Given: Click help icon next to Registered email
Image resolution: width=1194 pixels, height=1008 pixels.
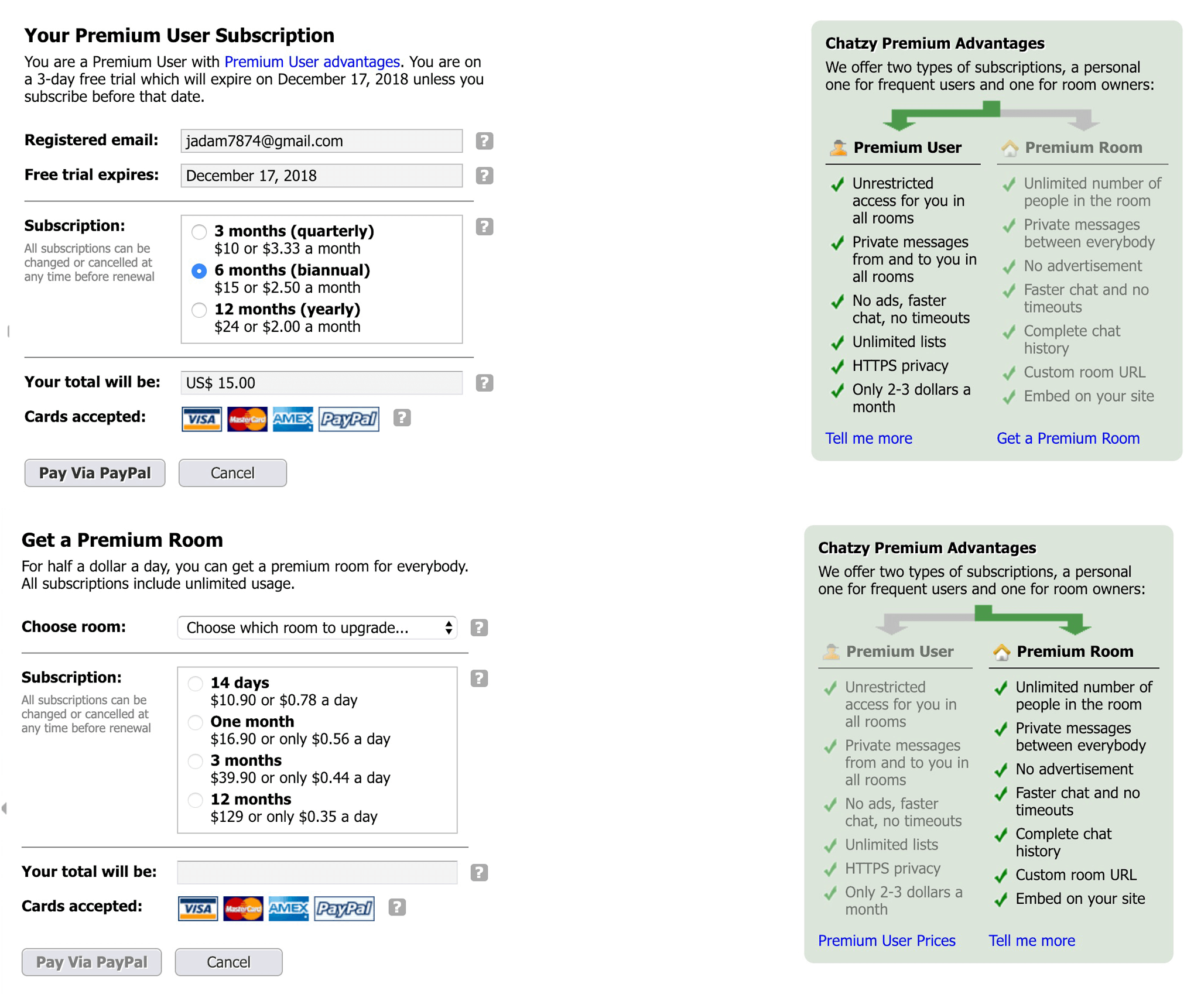Looking at the screenshot, I should click(x=484, y=141).
